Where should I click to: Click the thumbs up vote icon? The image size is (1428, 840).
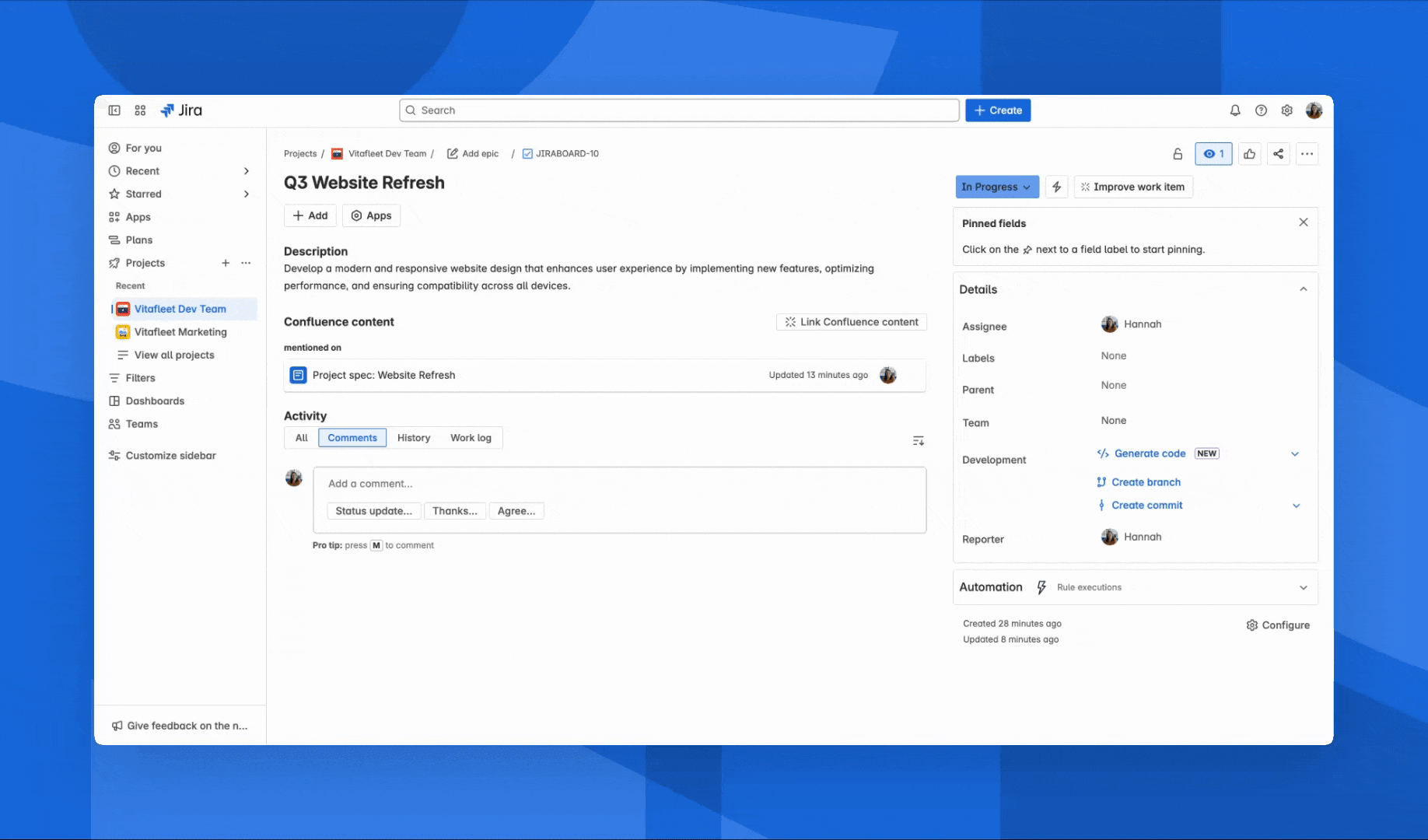[x=1249, y=154]
